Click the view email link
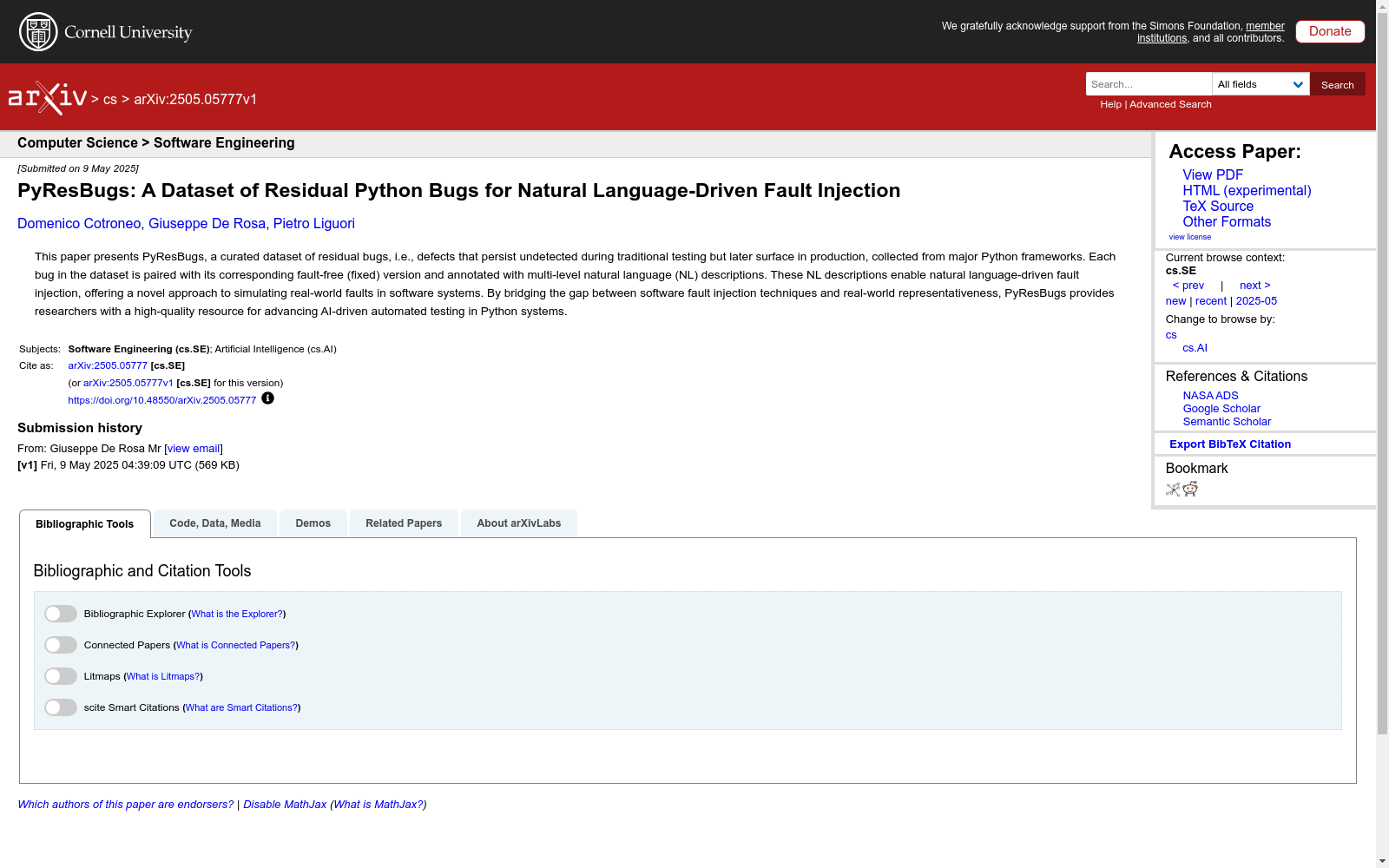The width and height of the screenshot is (1389, 868). click(x=194, y=449)
